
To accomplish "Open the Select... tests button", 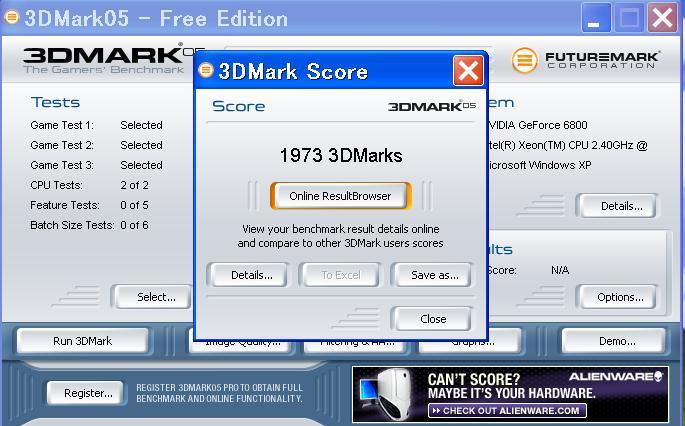I will pyautogui.click(x=151, y=297).
